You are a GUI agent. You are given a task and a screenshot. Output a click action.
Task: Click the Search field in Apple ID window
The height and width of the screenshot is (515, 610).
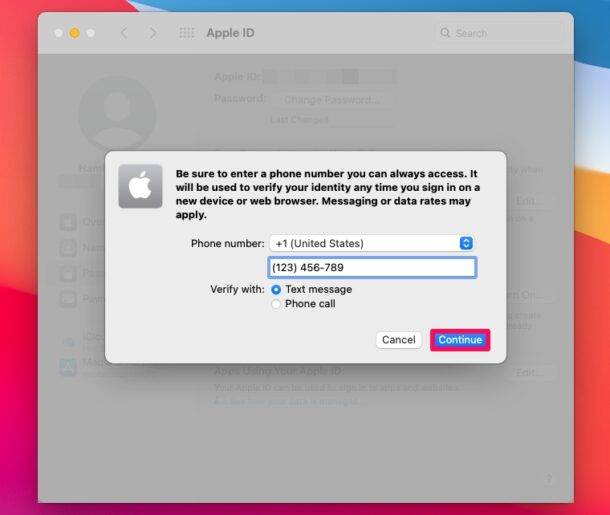click(498, 33)
